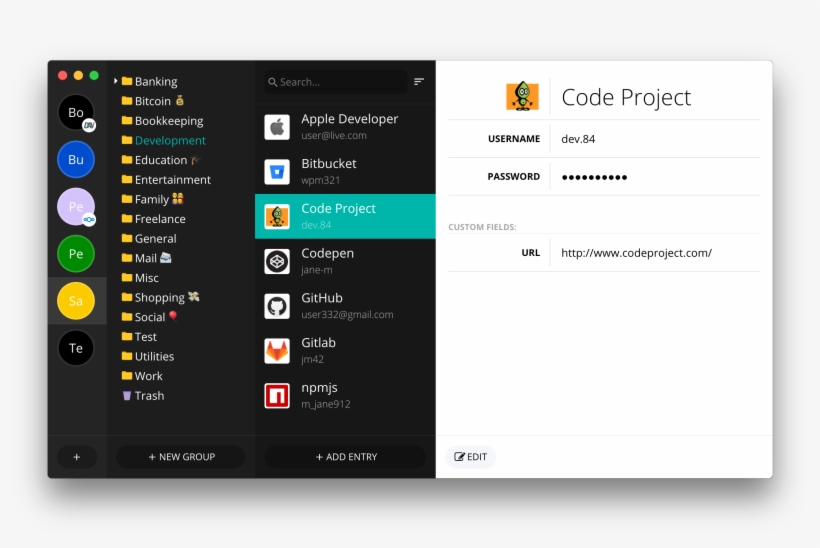
Task: Select the Education group
Action: 161,160
